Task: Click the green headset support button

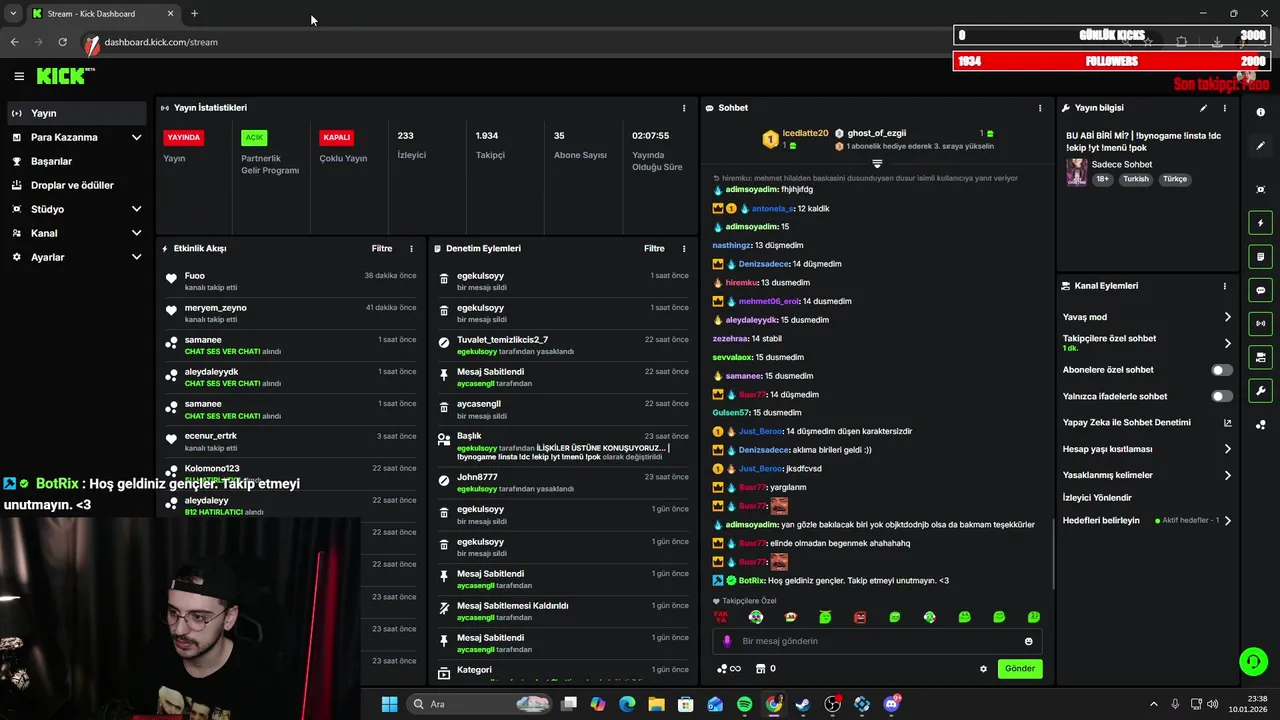Action: [1253, 662]
